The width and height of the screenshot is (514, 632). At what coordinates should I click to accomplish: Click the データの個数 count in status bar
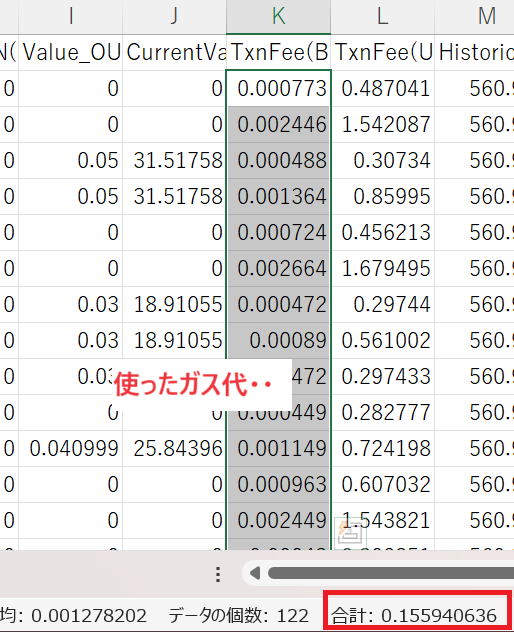tap(238, 615)
